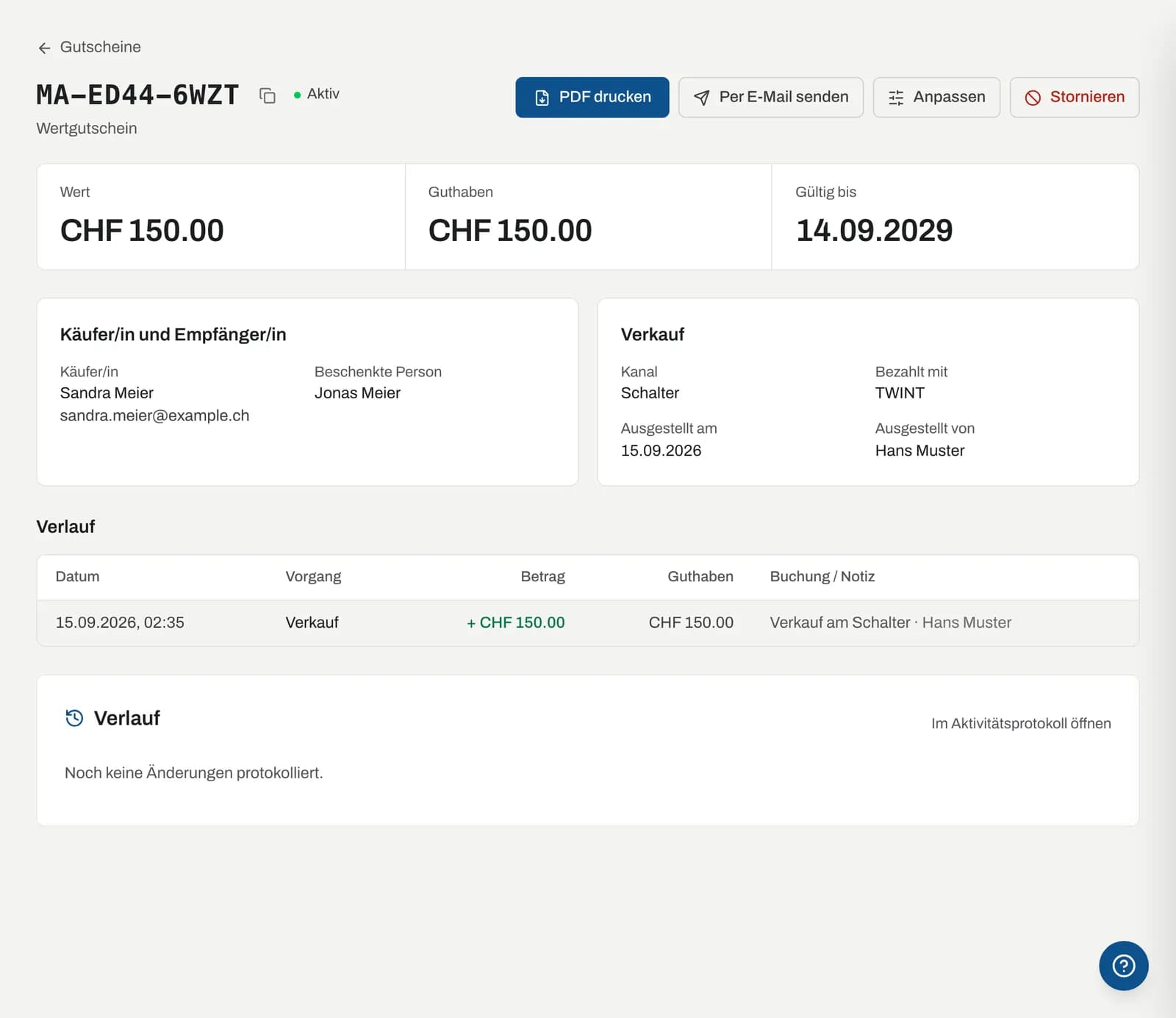Click note Verkauf am Schalter · Hans Muster
Image resolution: width=1176 pixels, height=1018 pixels.
point(890,623)
